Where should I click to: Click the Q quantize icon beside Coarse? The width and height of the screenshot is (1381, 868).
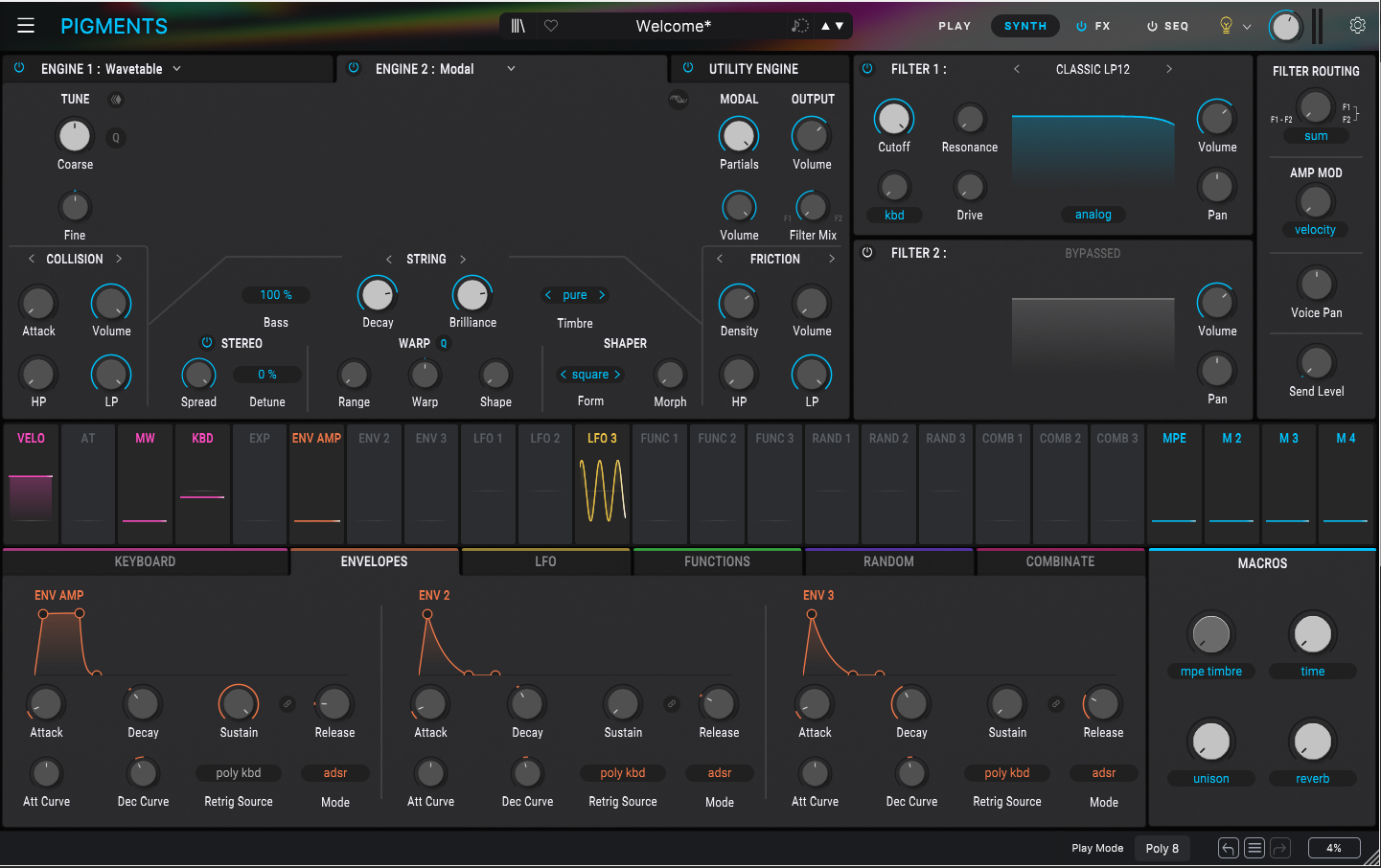point(116,138)
